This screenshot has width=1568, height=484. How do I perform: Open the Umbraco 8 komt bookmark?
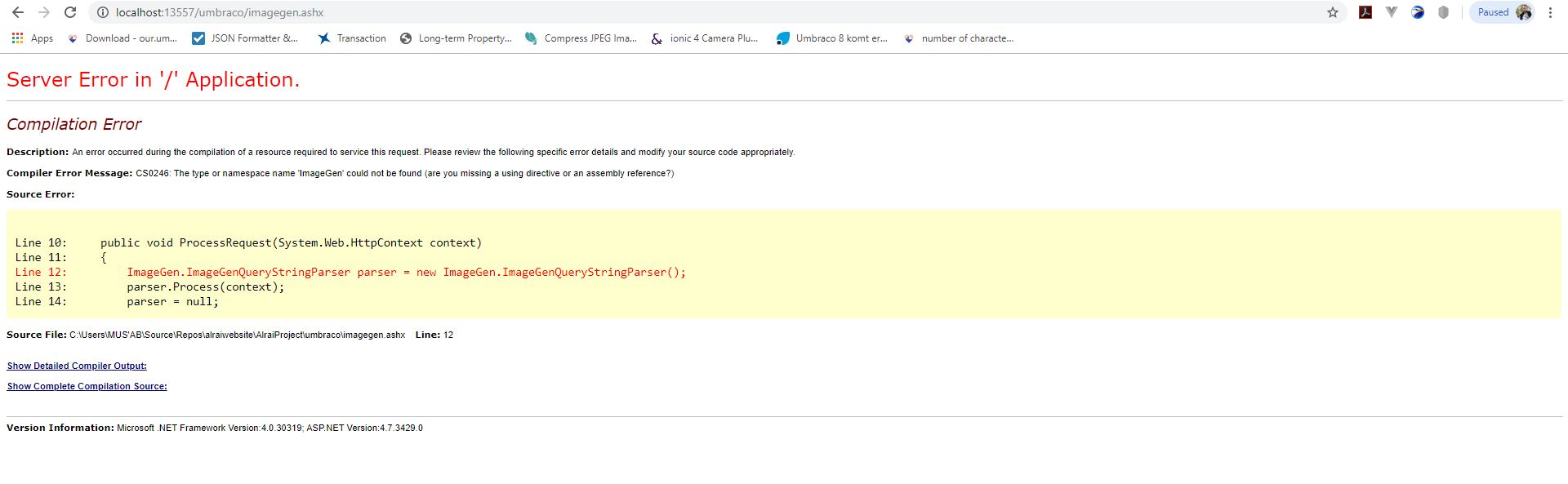pos(831,38)
